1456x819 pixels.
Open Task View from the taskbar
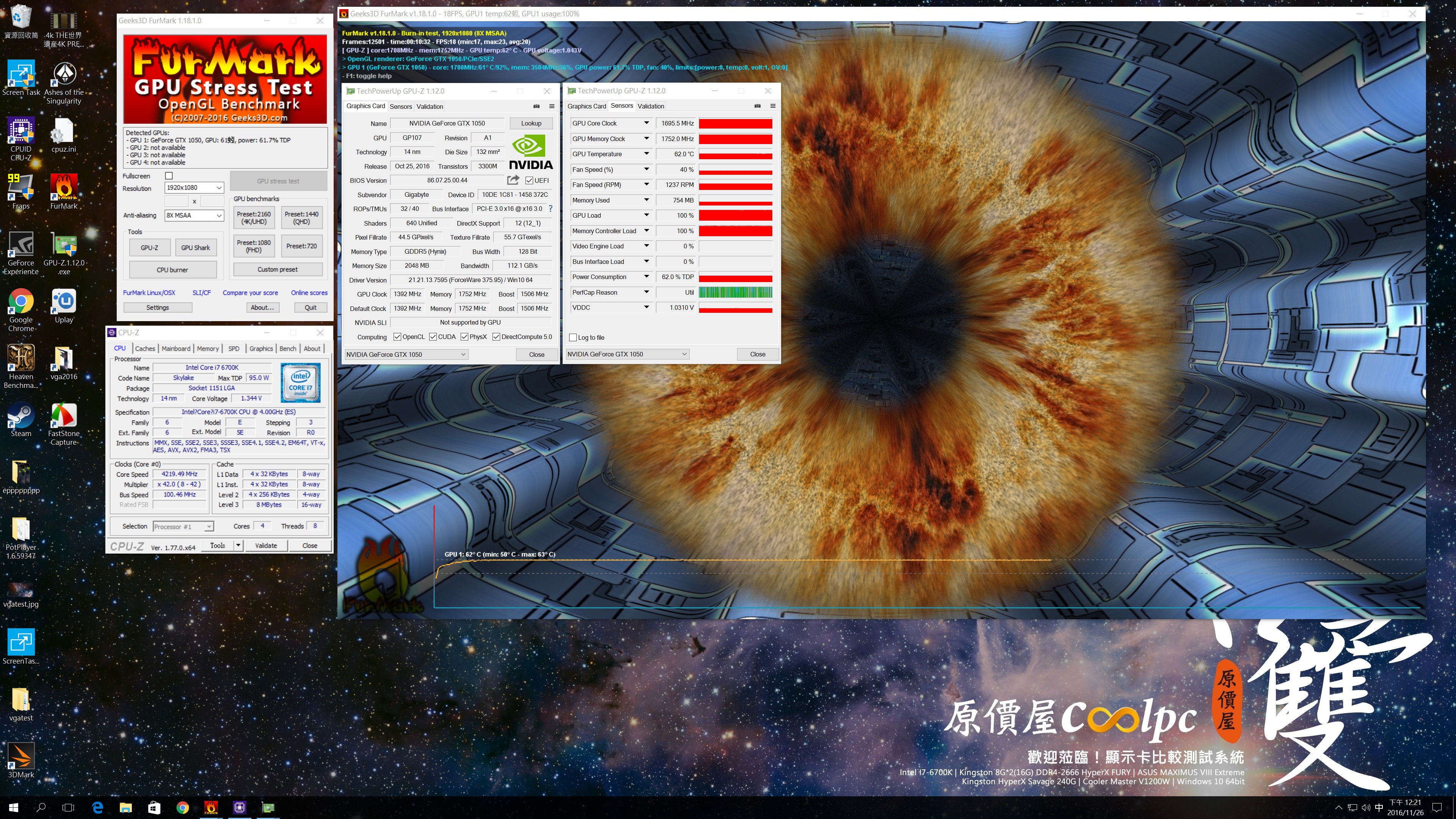coord(68,808)
